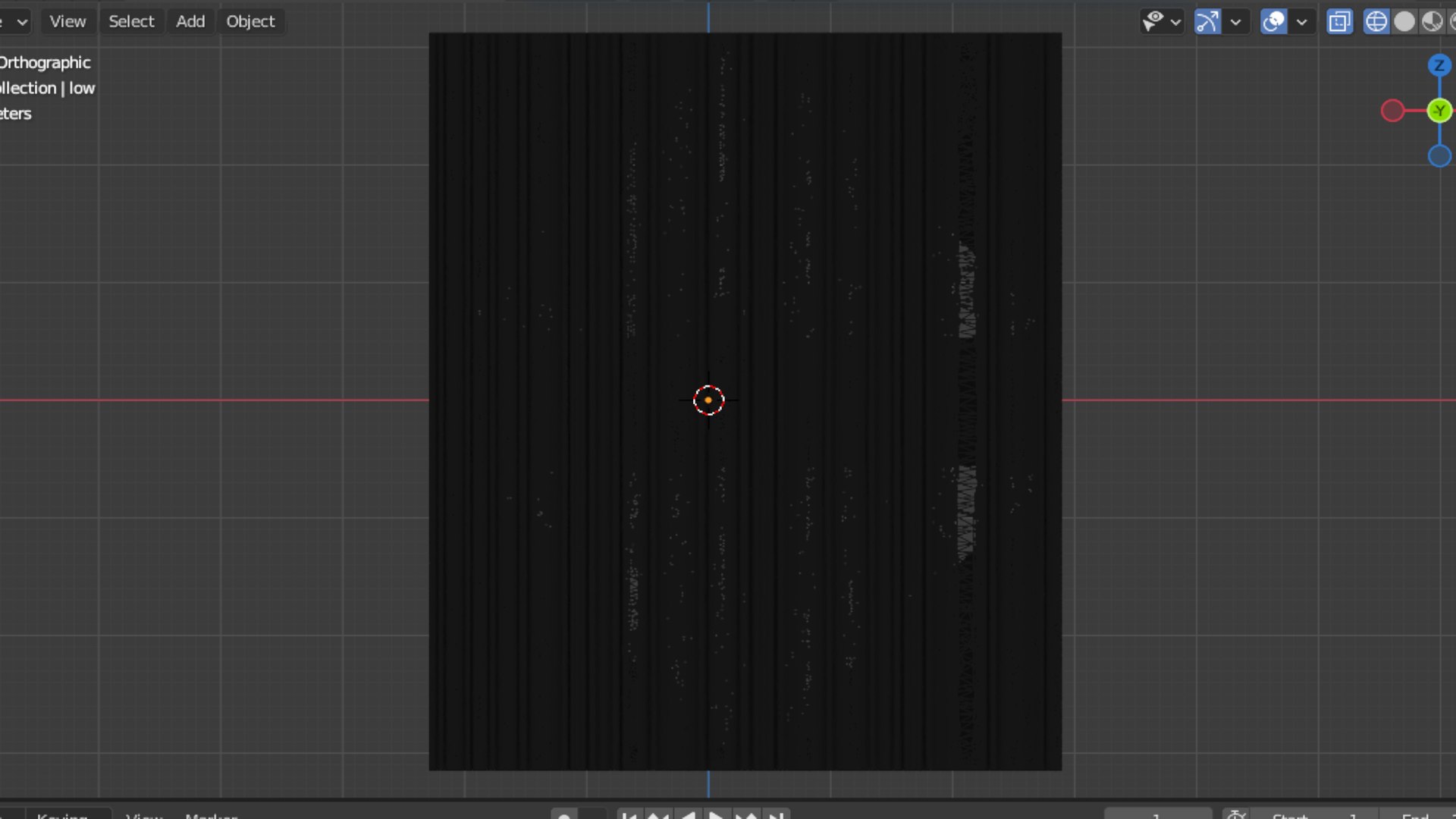The height and width of the screenshot is (819, 1456).
Task: Open the Object menu
Action: click(250, 21)
